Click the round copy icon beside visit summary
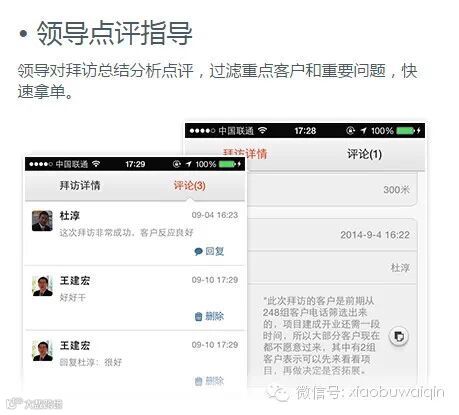The image size is (459, 415). point(399,336)
